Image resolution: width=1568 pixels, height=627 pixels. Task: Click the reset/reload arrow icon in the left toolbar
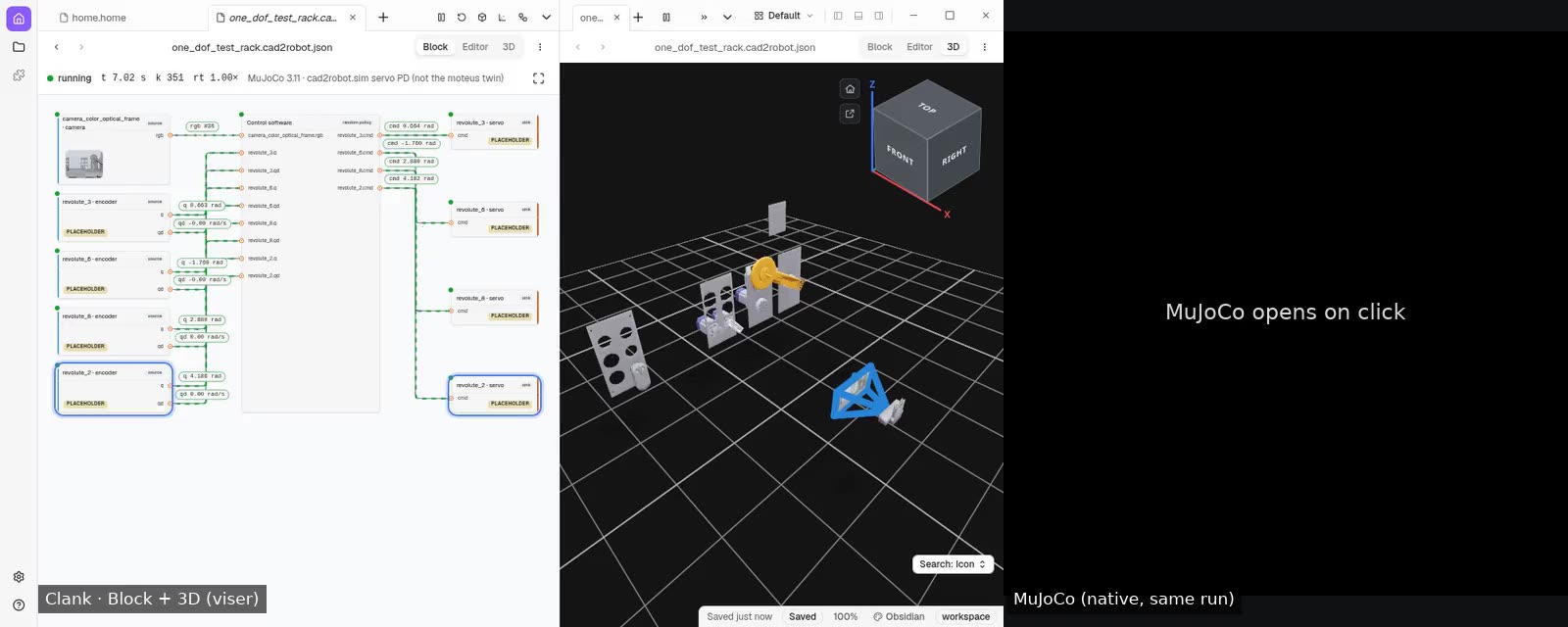462,18
